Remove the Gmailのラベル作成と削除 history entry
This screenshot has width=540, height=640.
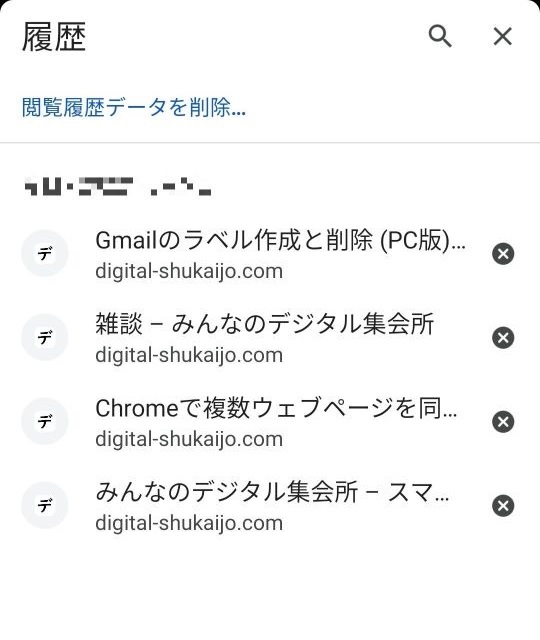(503, 254)
